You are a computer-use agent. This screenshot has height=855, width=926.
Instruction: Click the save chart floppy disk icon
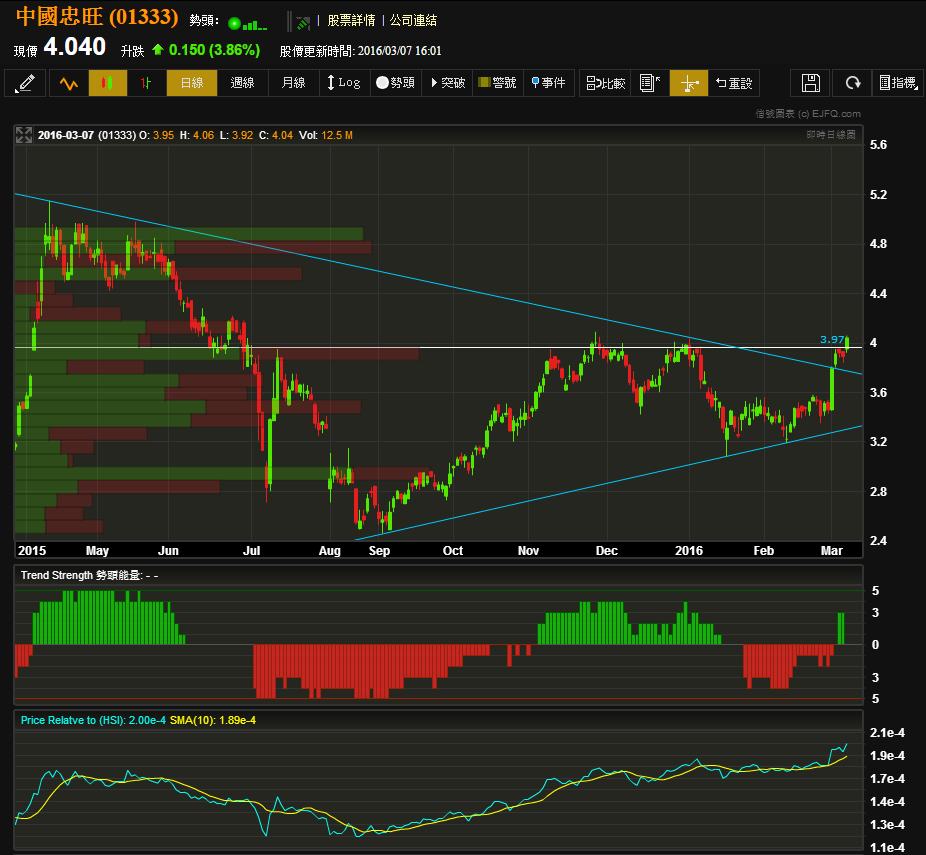pyautogui.click(x=811, y=83)
